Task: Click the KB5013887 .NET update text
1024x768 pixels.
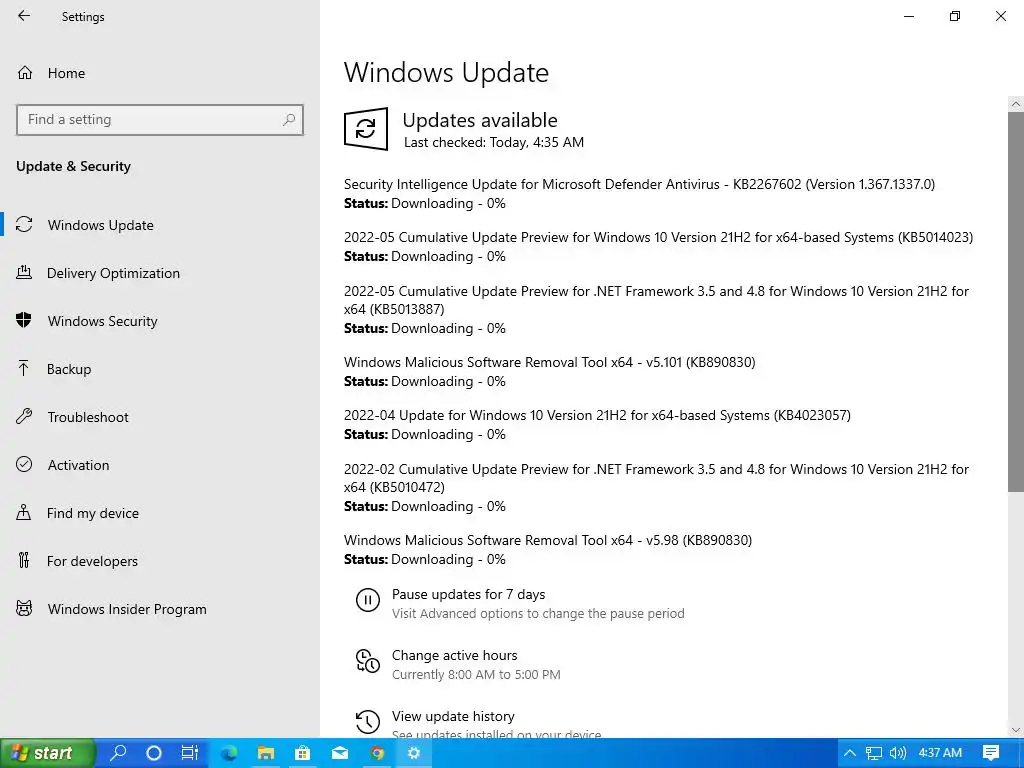Action: (x=656, y=300)
